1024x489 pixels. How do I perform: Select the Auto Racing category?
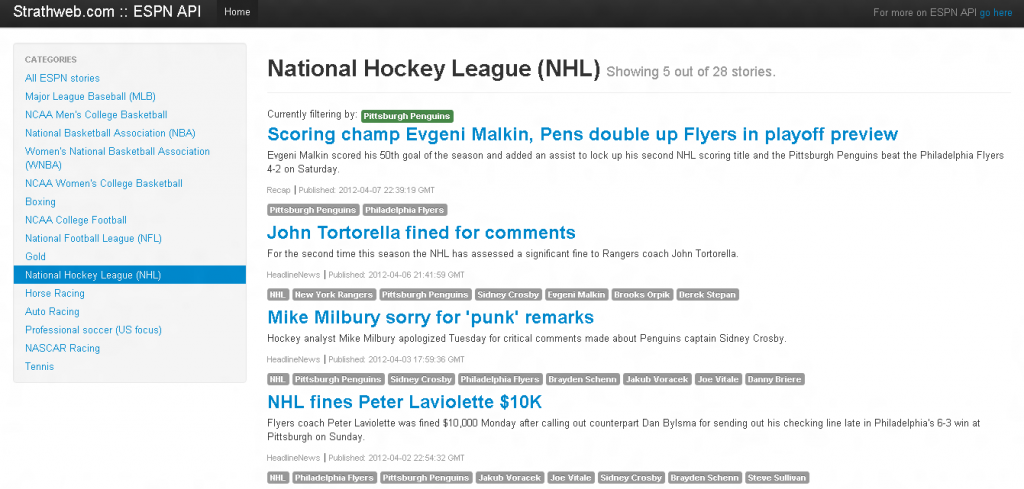[x=52, y=311]
